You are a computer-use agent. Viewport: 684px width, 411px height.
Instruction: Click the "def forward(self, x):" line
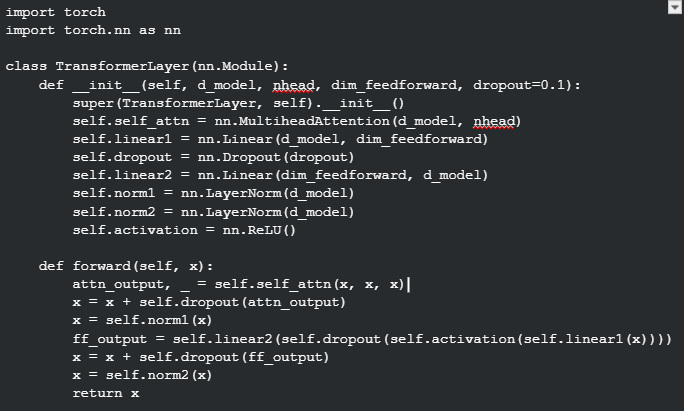pyautogui.click(x=126, y=266)
